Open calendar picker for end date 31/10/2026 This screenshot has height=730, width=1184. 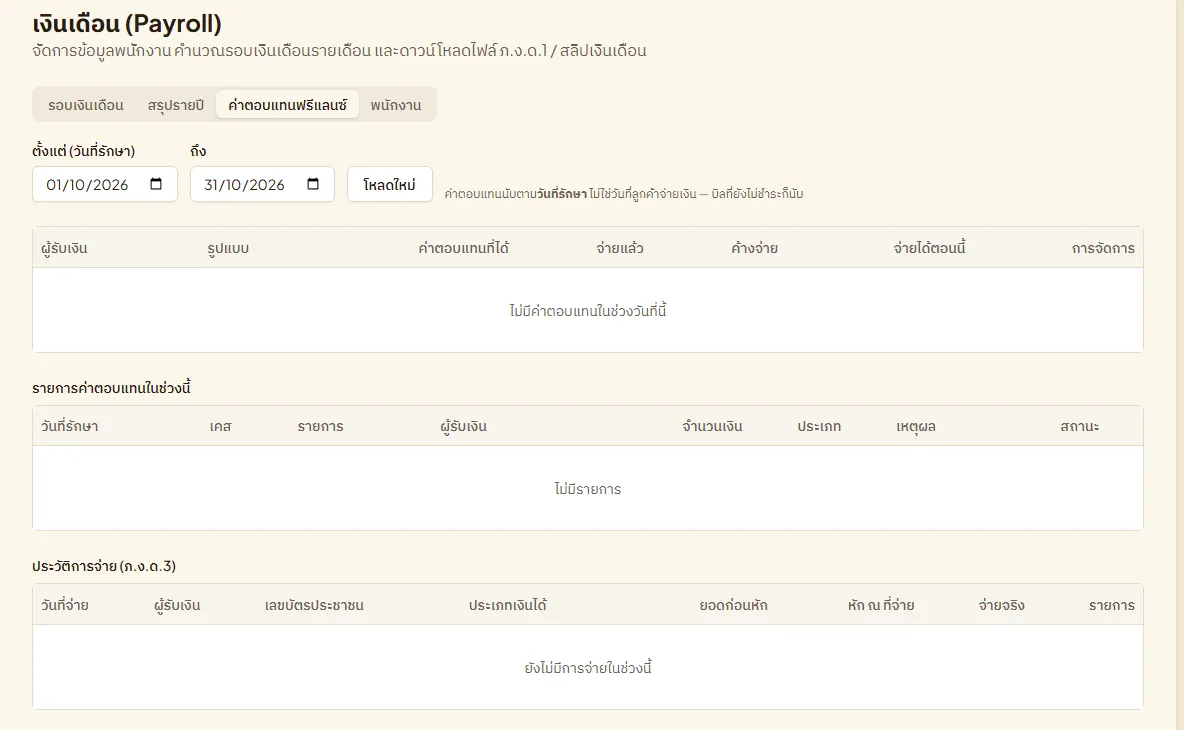[x=313, y=184]
